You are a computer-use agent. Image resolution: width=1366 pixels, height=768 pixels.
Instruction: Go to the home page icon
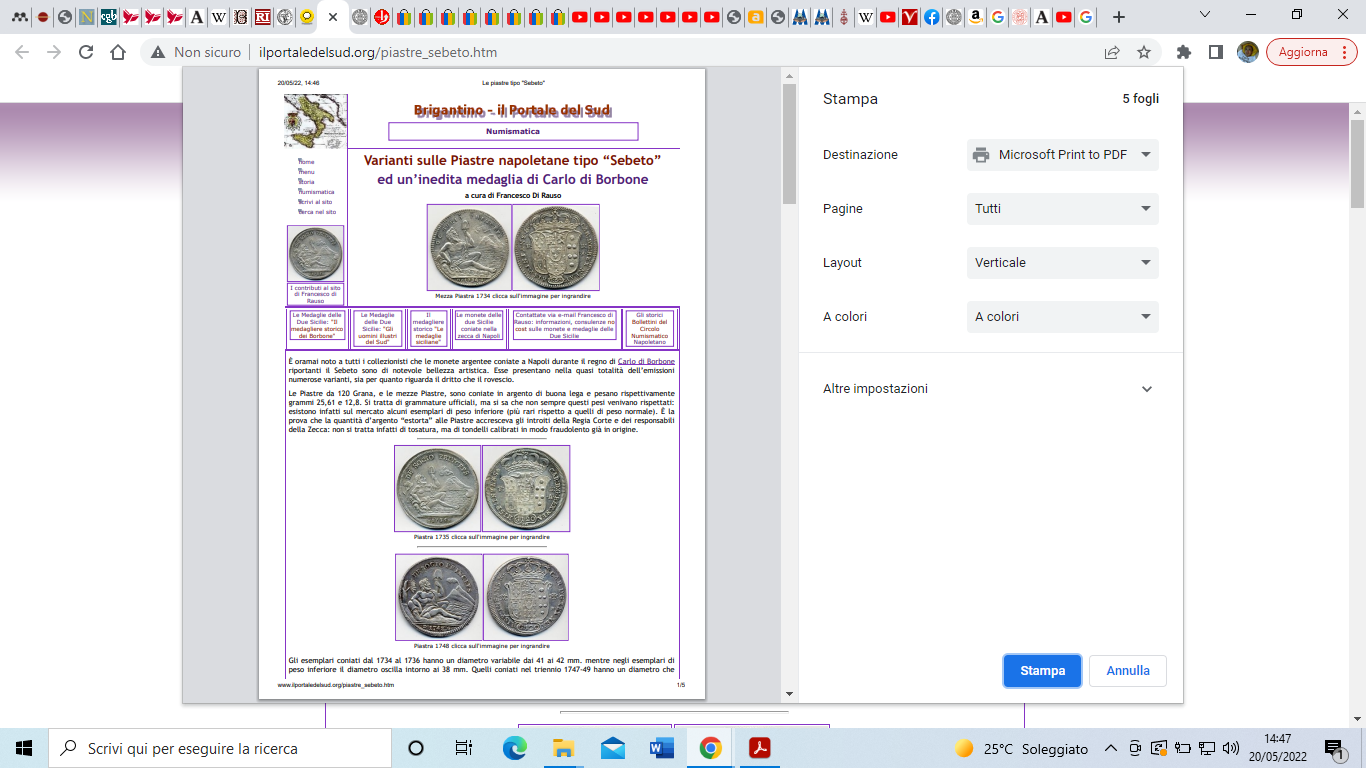(x=118, y=52)
